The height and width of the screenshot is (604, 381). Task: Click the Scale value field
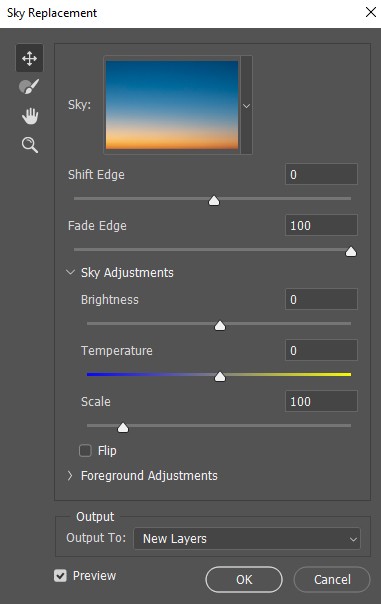coord(321,401)
